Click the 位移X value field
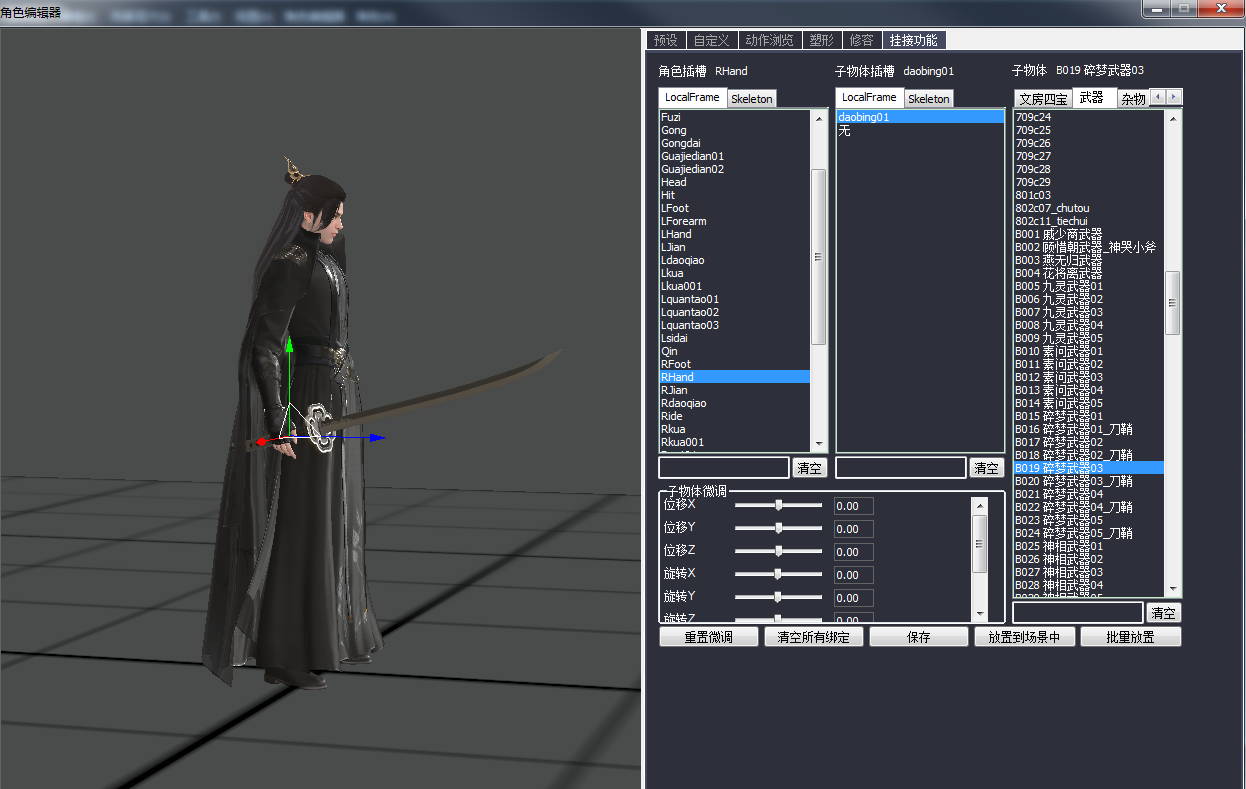1246x789 pixels. click(x=854, y=506)
